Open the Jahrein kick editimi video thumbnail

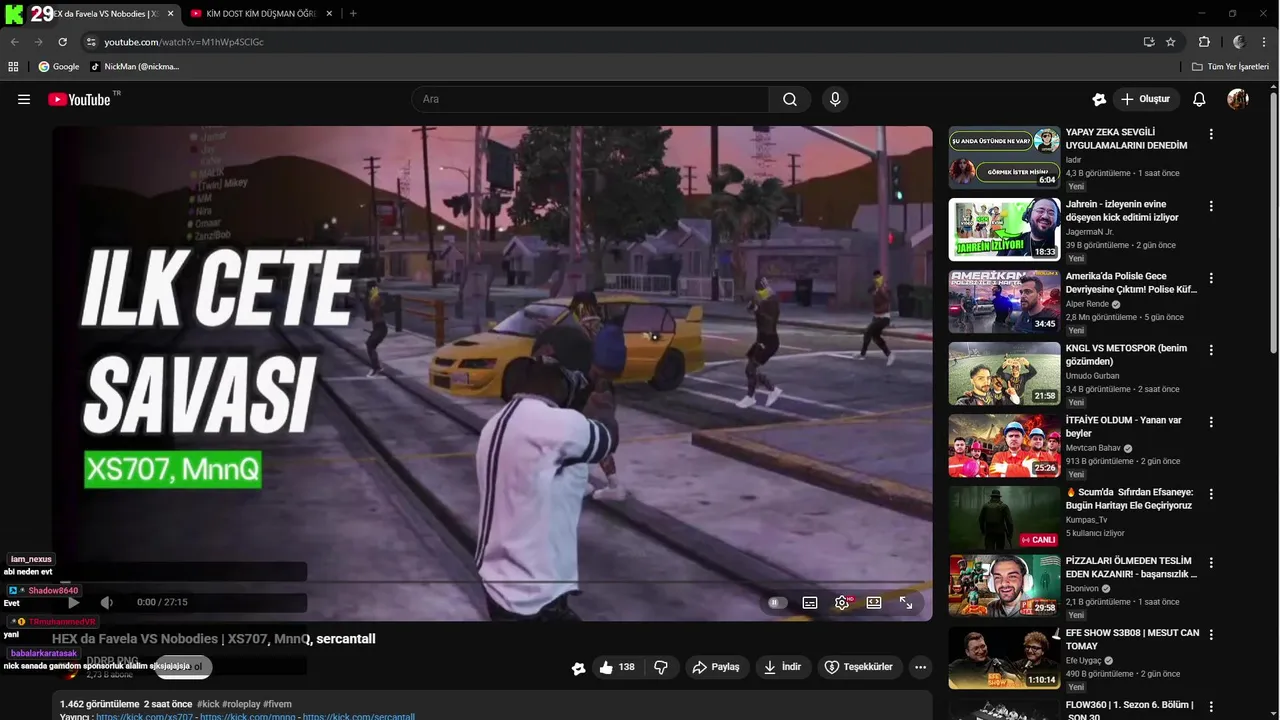[1004, 229]
